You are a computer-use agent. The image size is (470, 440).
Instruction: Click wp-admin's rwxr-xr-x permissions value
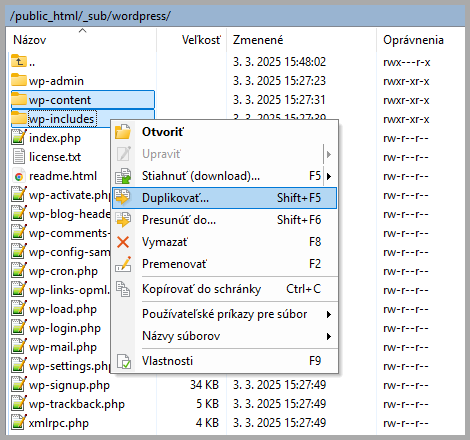(x=406, y=81)
